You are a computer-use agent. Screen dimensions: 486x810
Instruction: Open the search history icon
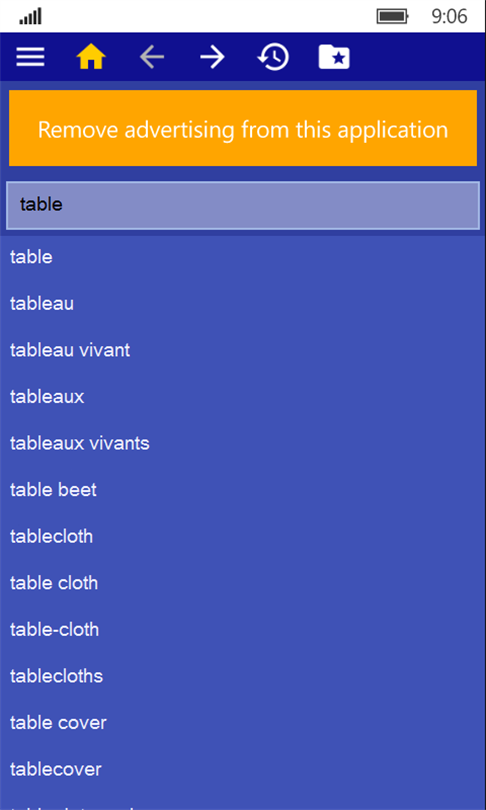273,57
